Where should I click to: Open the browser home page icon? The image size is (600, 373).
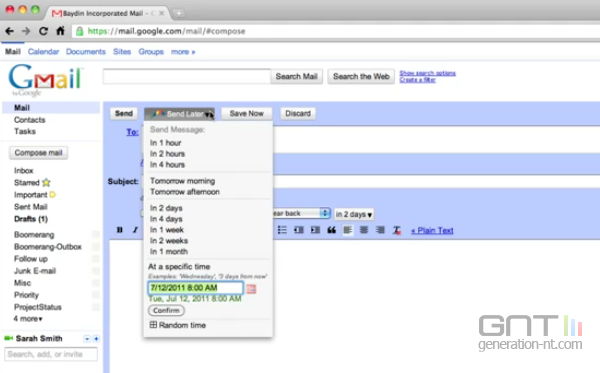click(x=60, y=31)
